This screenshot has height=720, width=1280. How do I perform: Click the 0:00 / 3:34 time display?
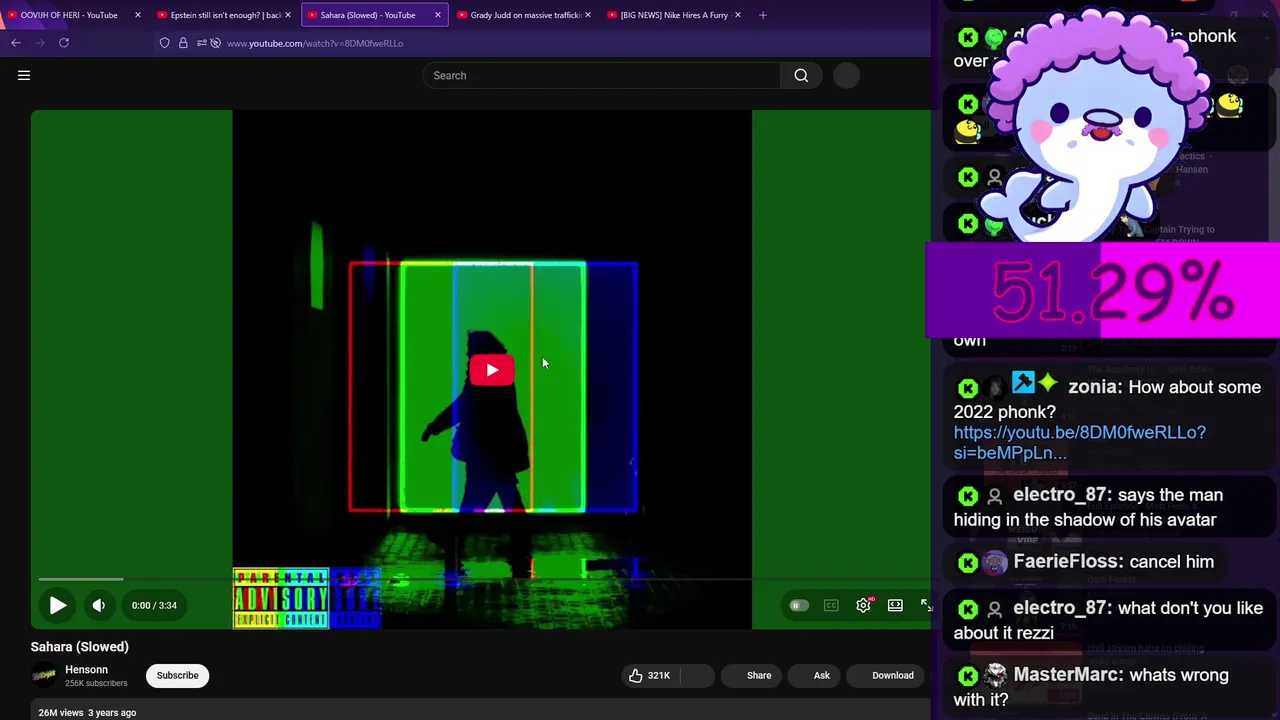[154, 605]
